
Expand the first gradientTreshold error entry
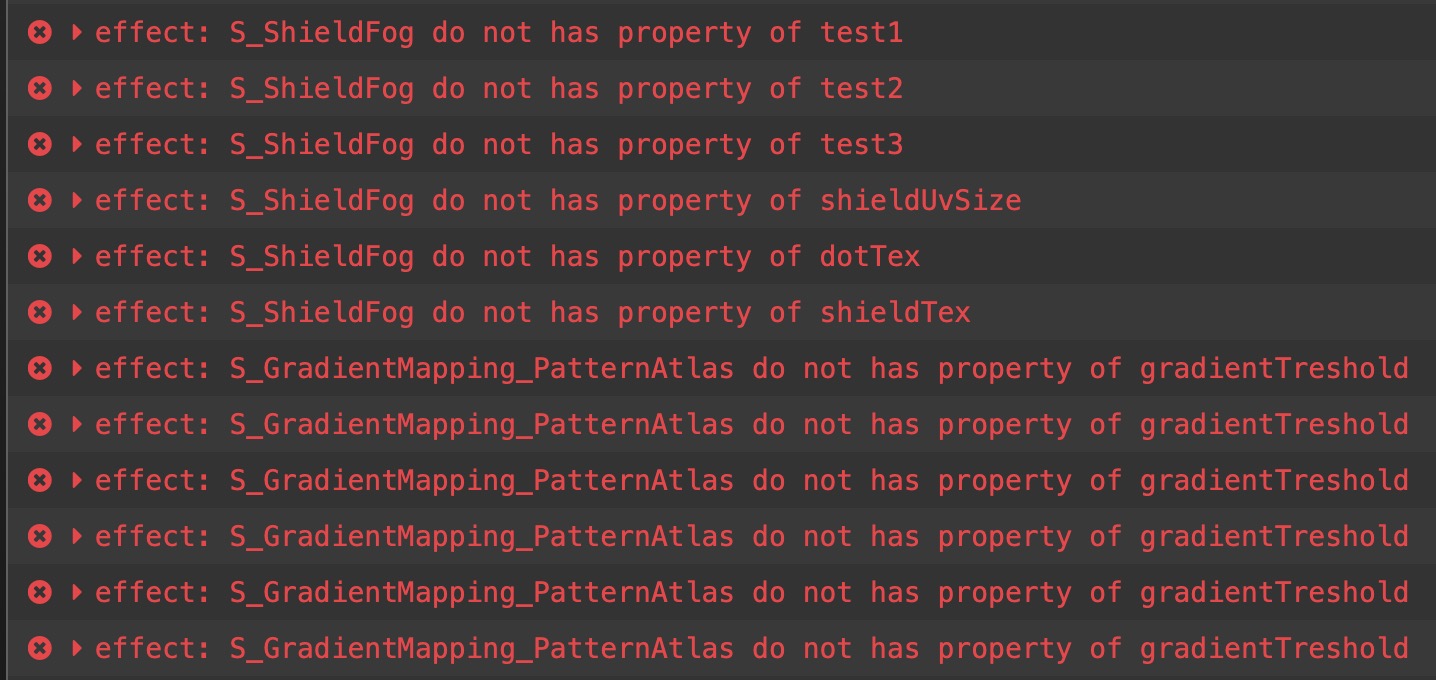[x=77, y=369]
